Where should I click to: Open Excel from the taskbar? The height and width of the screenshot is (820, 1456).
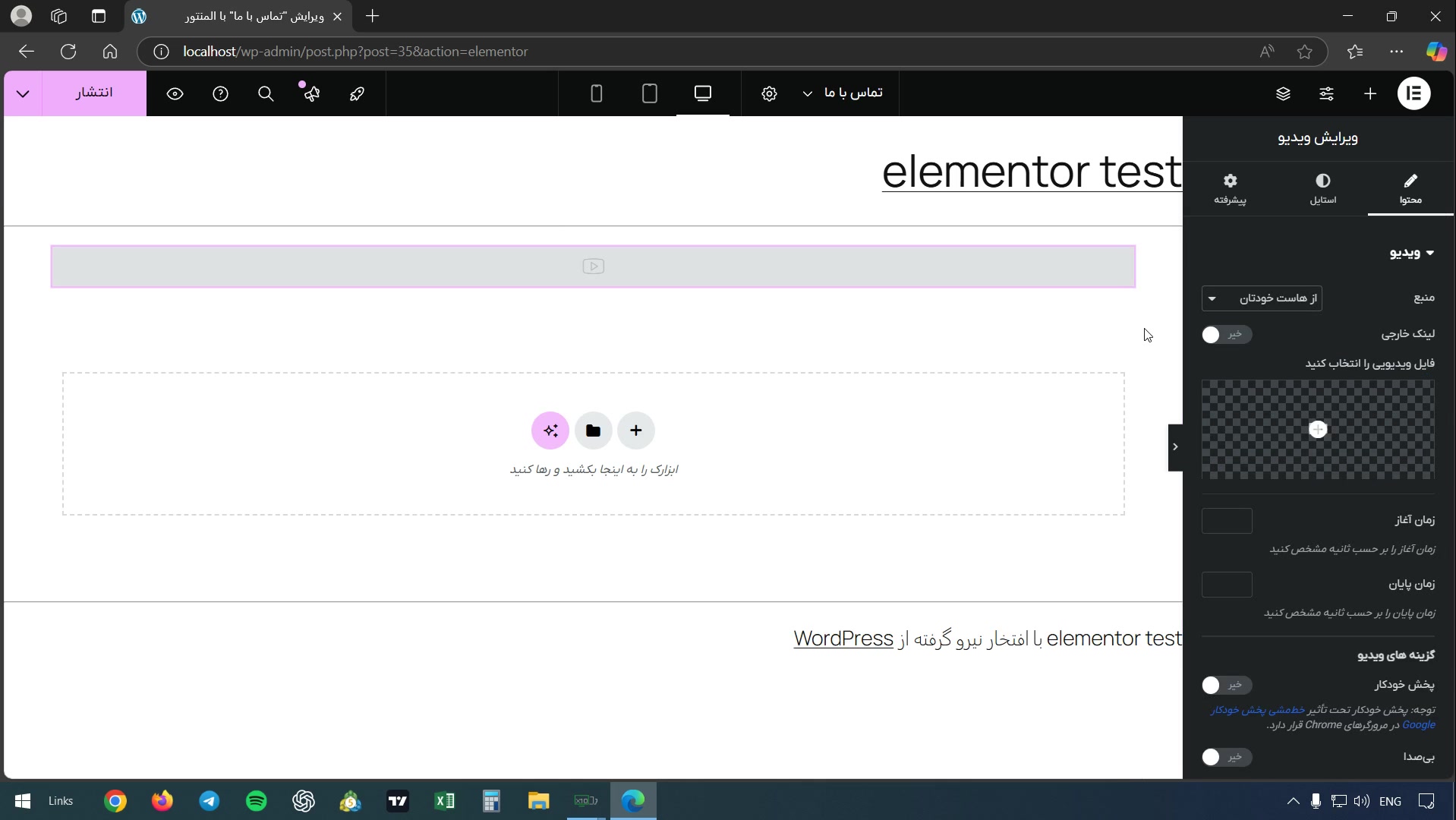click(445, 801)
